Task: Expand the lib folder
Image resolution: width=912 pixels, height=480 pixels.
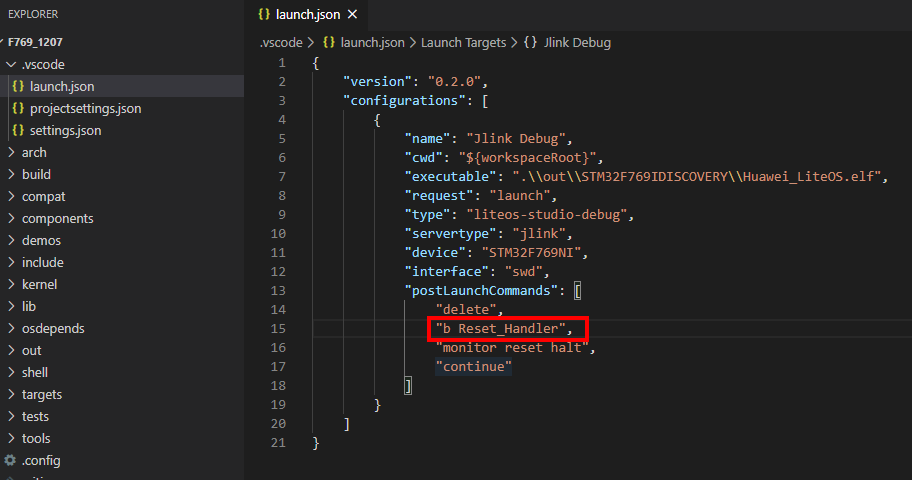Action: point(11,306)
